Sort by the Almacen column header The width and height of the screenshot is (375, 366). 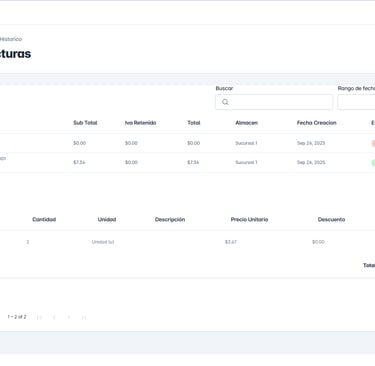pos(246,123)
